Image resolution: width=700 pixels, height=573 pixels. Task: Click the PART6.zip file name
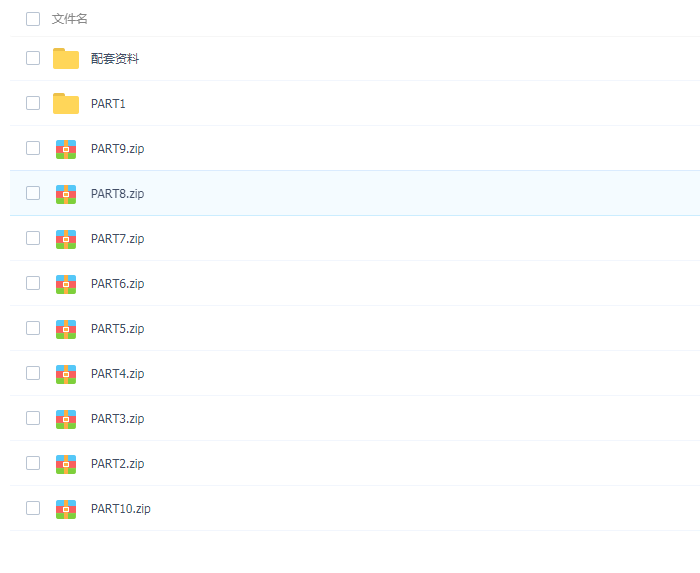117,284
